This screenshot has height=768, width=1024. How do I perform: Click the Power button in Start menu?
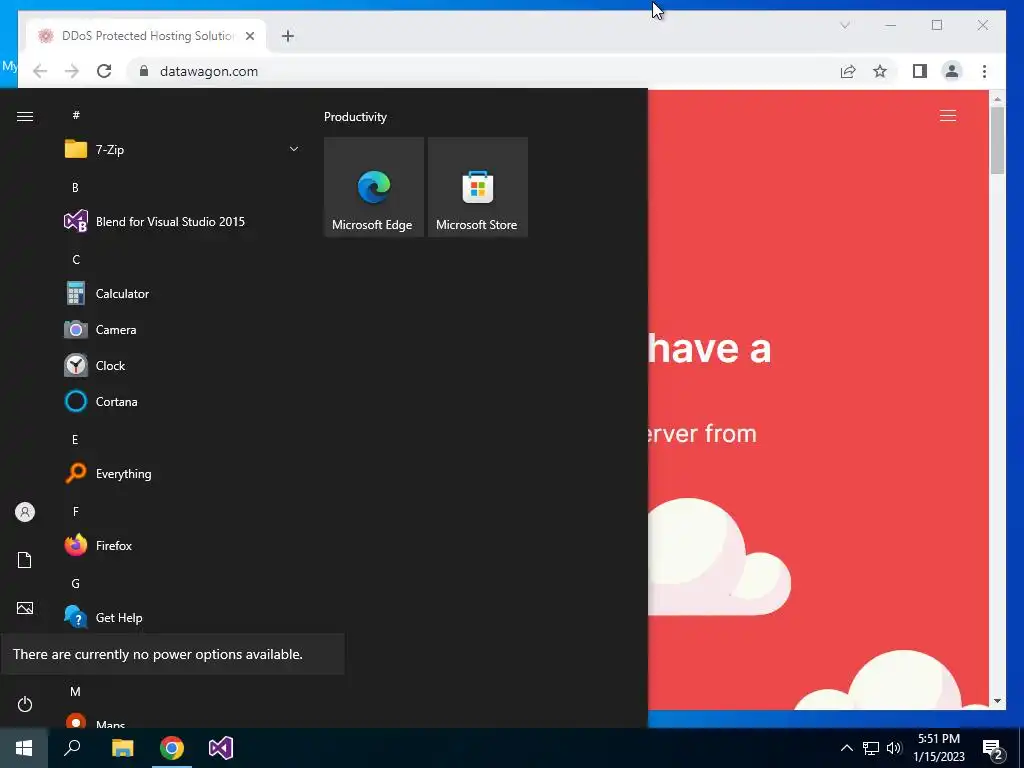click(25, 704)
